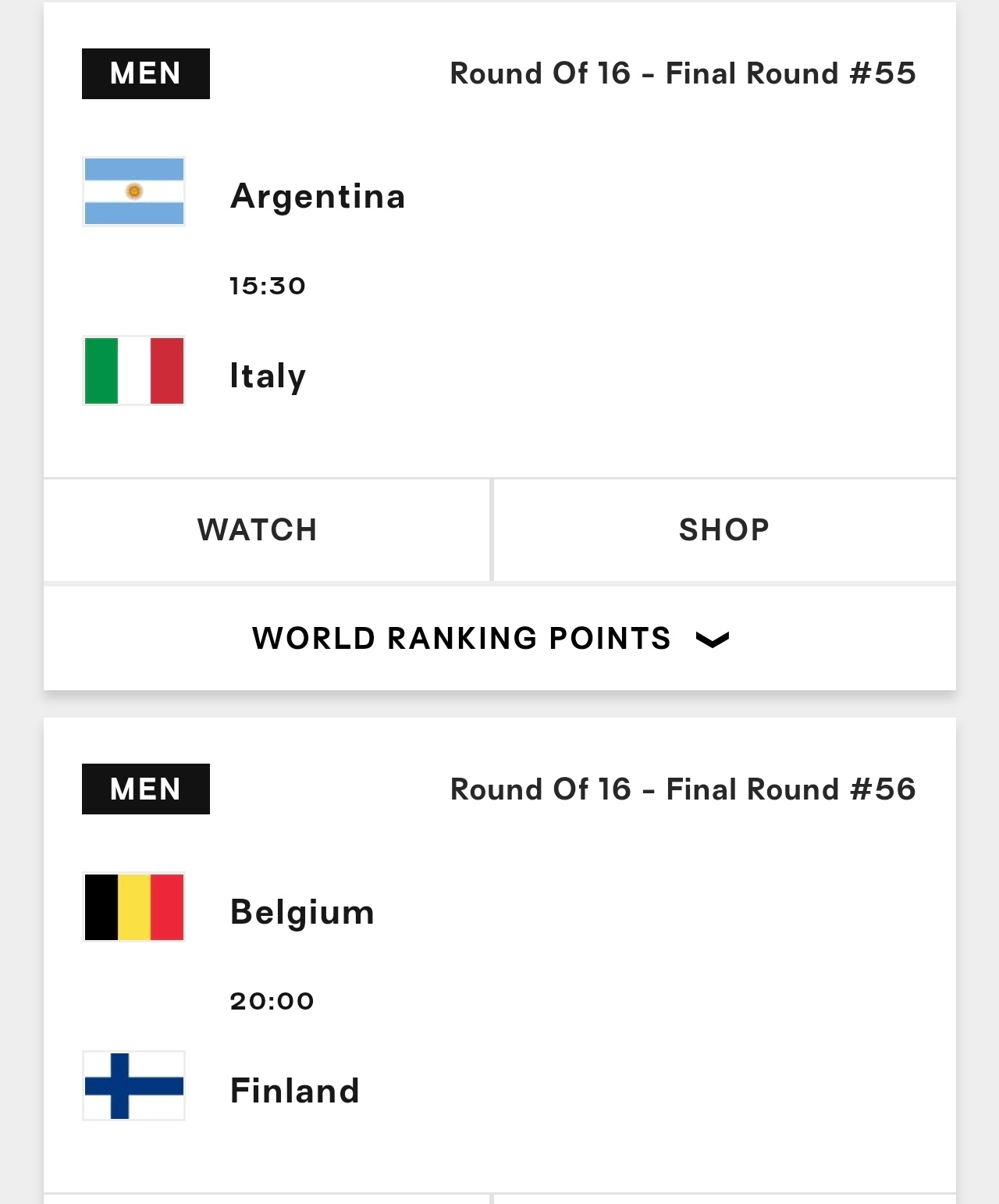Image resolution: width=999 pixels, height=1204 pixels.
Task: Click the 15:30 match time
Action: [x=268, y=286]
